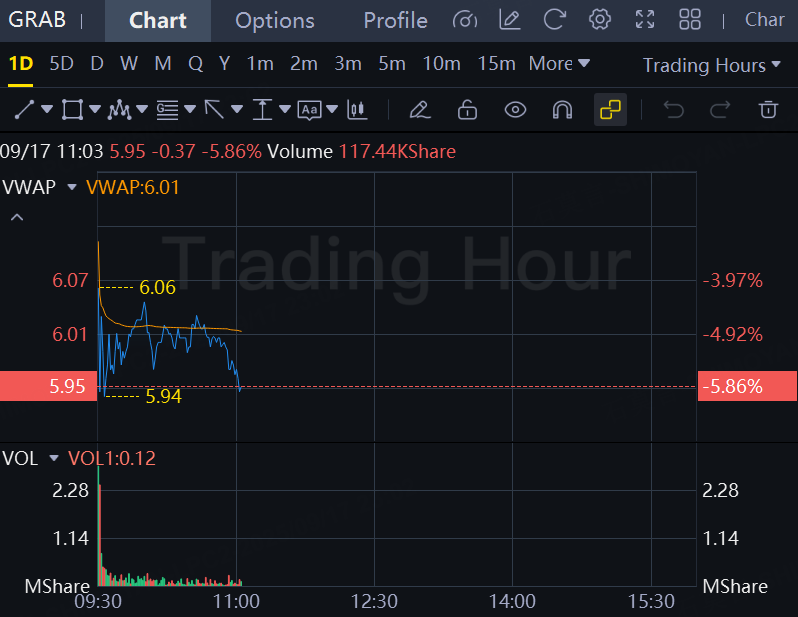798x617 pixels.
Task: Toggle magnet snap mode
Action: coord(562,109)
